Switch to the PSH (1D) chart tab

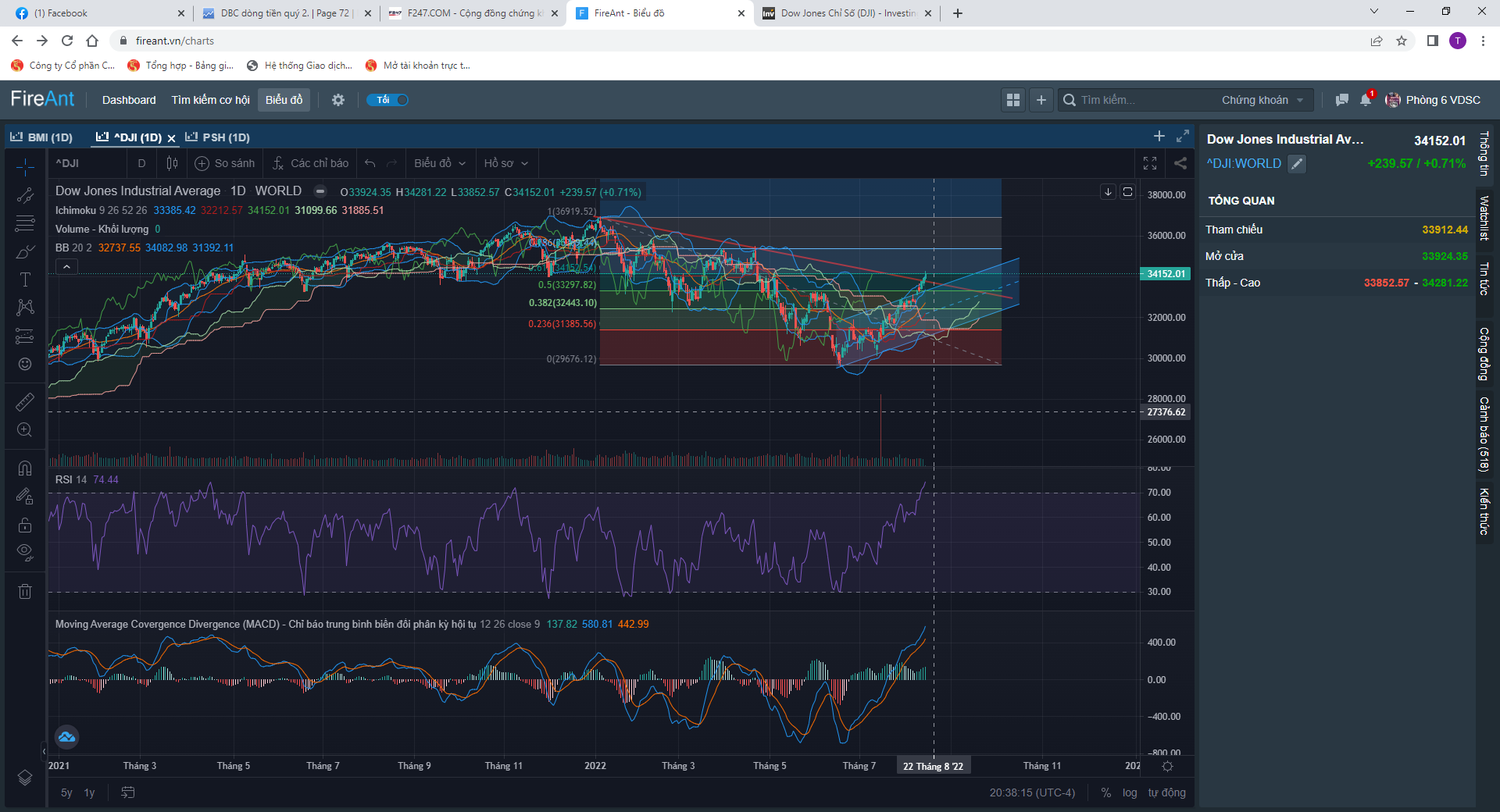point(217,137)
